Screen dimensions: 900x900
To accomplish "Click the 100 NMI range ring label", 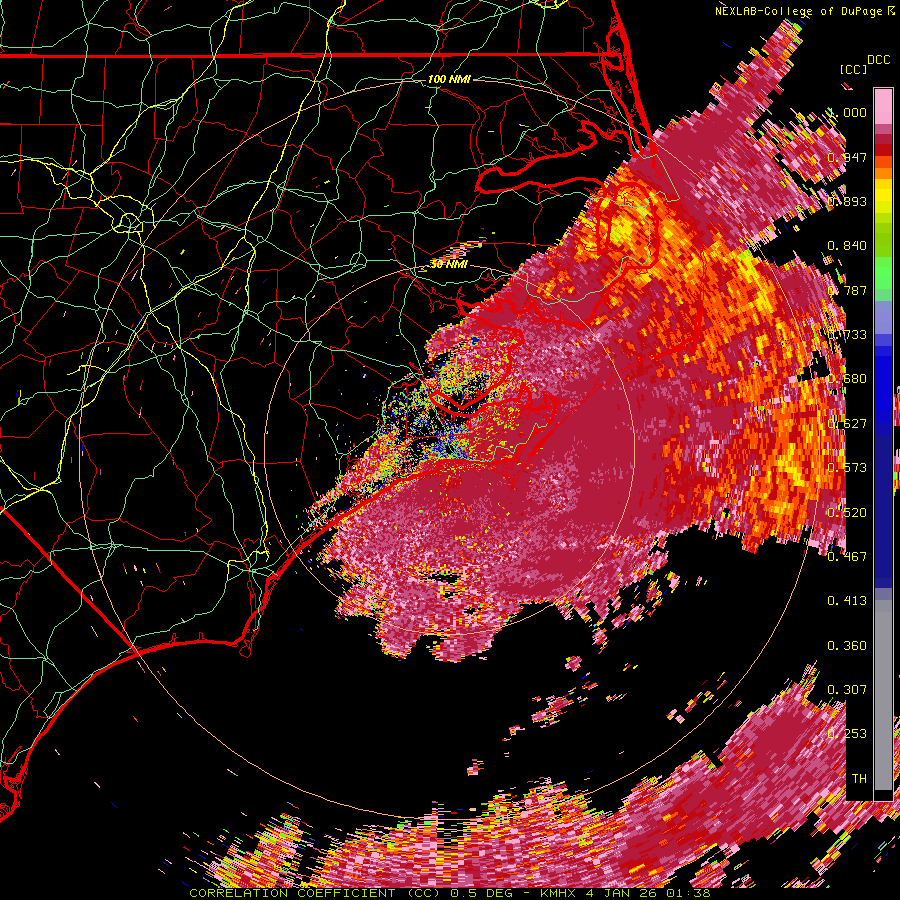I will (x=449, y=79).
